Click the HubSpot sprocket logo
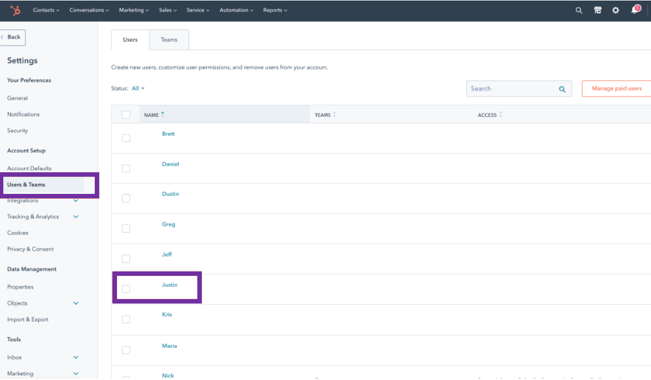The height and width of the screenshot is (380, 651). pyautogui.click(x=15, y=10)
